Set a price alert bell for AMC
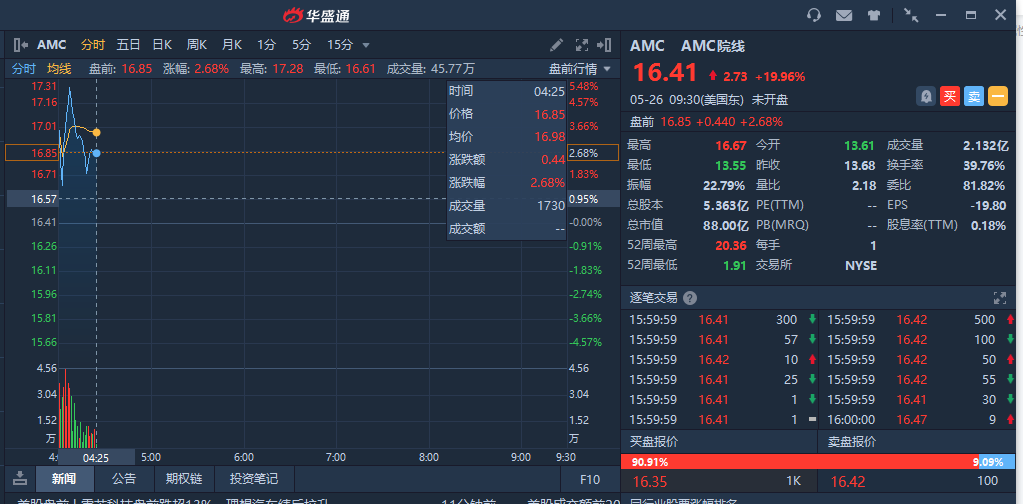This screenshot has height=504, width=1023. [x=927, y=96]
